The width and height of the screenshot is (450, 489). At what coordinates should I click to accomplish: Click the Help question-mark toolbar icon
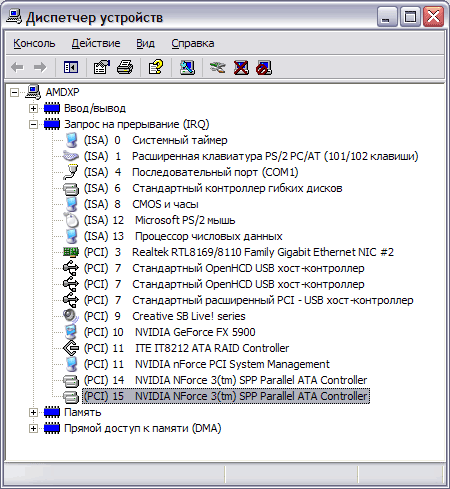point(156,67)
